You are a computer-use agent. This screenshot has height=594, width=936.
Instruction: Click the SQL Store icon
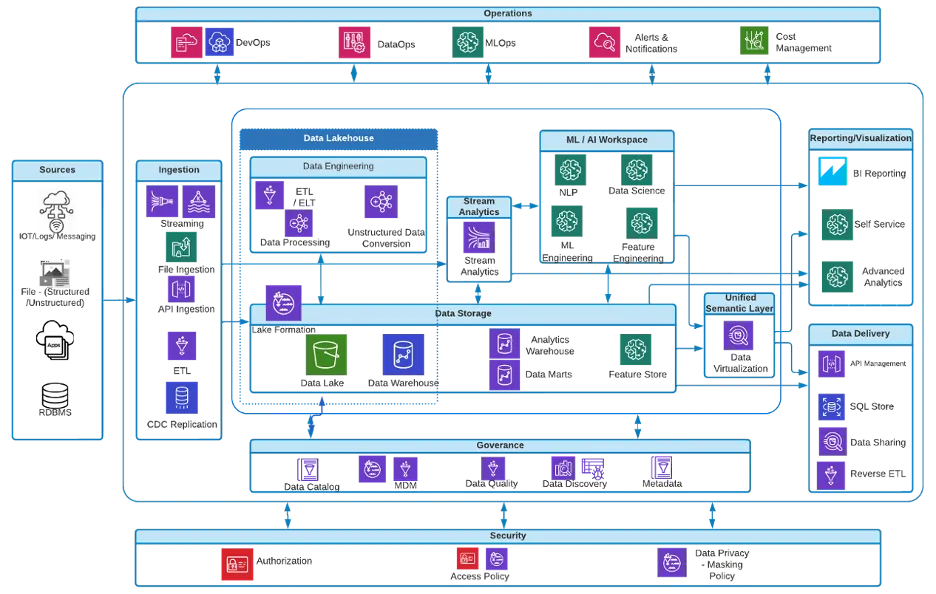831,407
